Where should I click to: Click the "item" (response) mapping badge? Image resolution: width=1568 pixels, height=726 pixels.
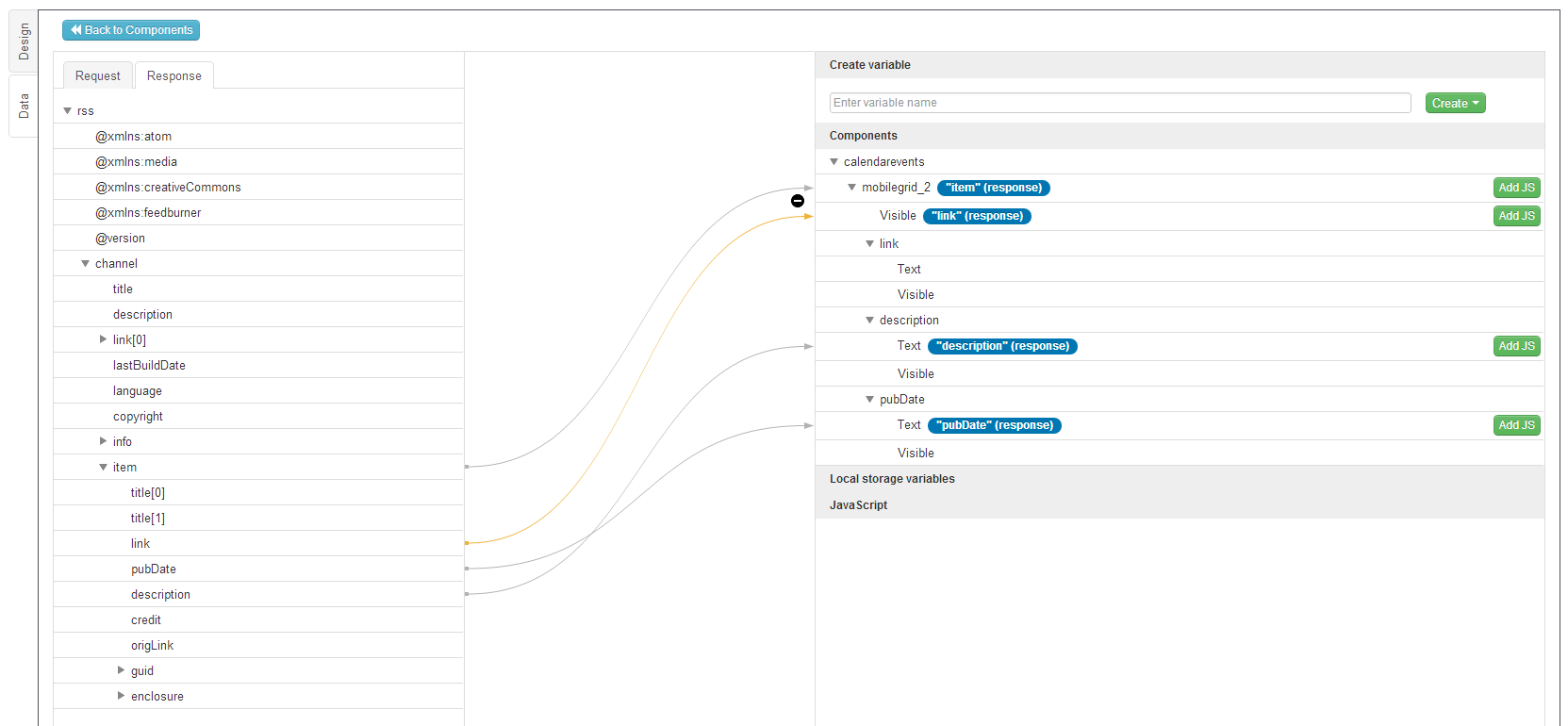coord(993,188)
